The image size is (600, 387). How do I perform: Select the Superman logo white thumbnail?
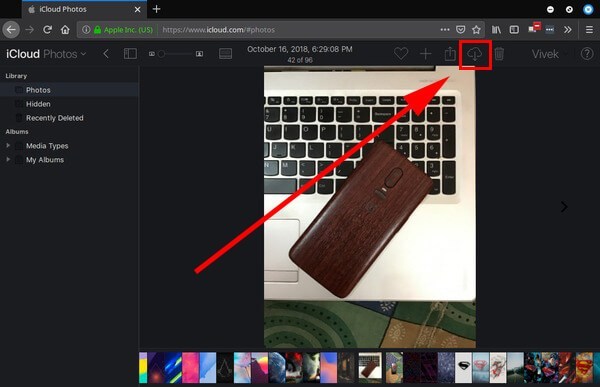click(463, 368)
